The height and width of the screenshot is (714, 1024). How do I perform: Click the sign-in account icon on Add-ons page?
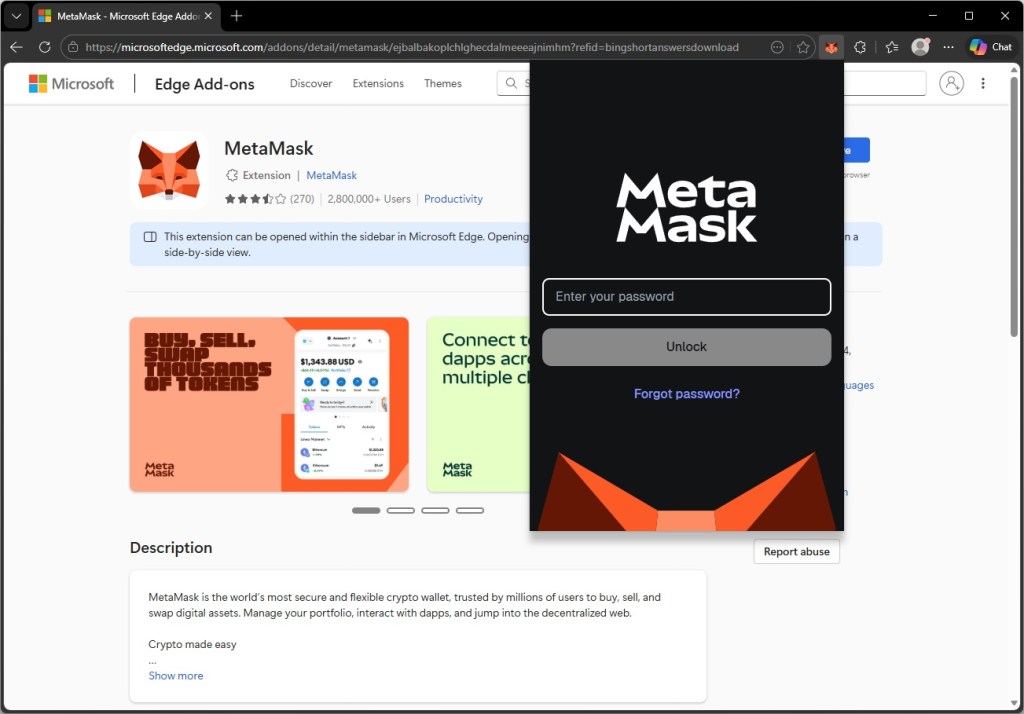coord(952,83)
